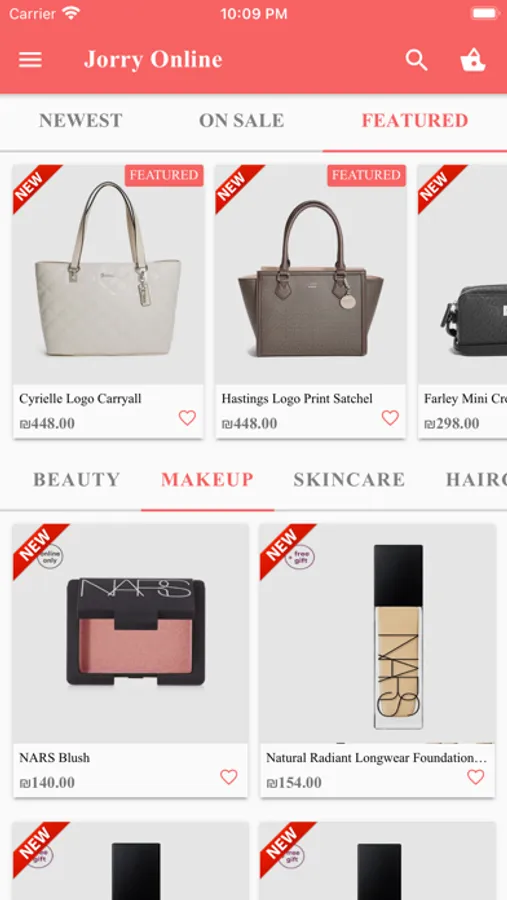Switch to the ON SALE tab
Image resolution: width=507 pixels, height=900 pixels.
point(242,121)
